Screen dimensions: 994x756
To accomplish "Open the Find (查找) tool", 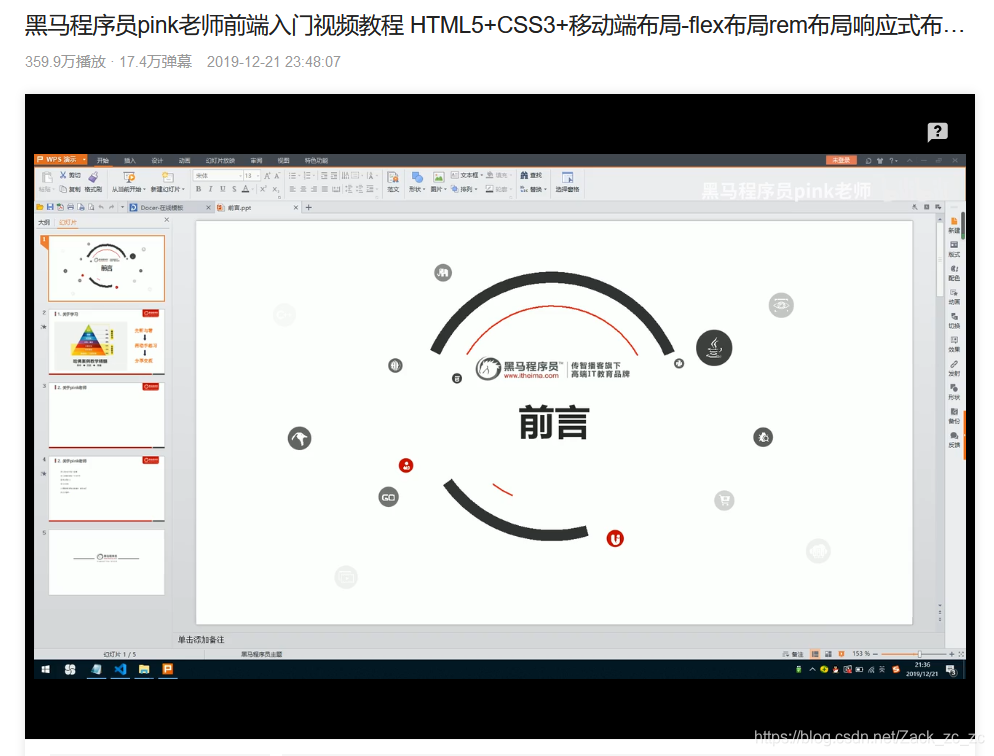I will [x=531, y=175].
